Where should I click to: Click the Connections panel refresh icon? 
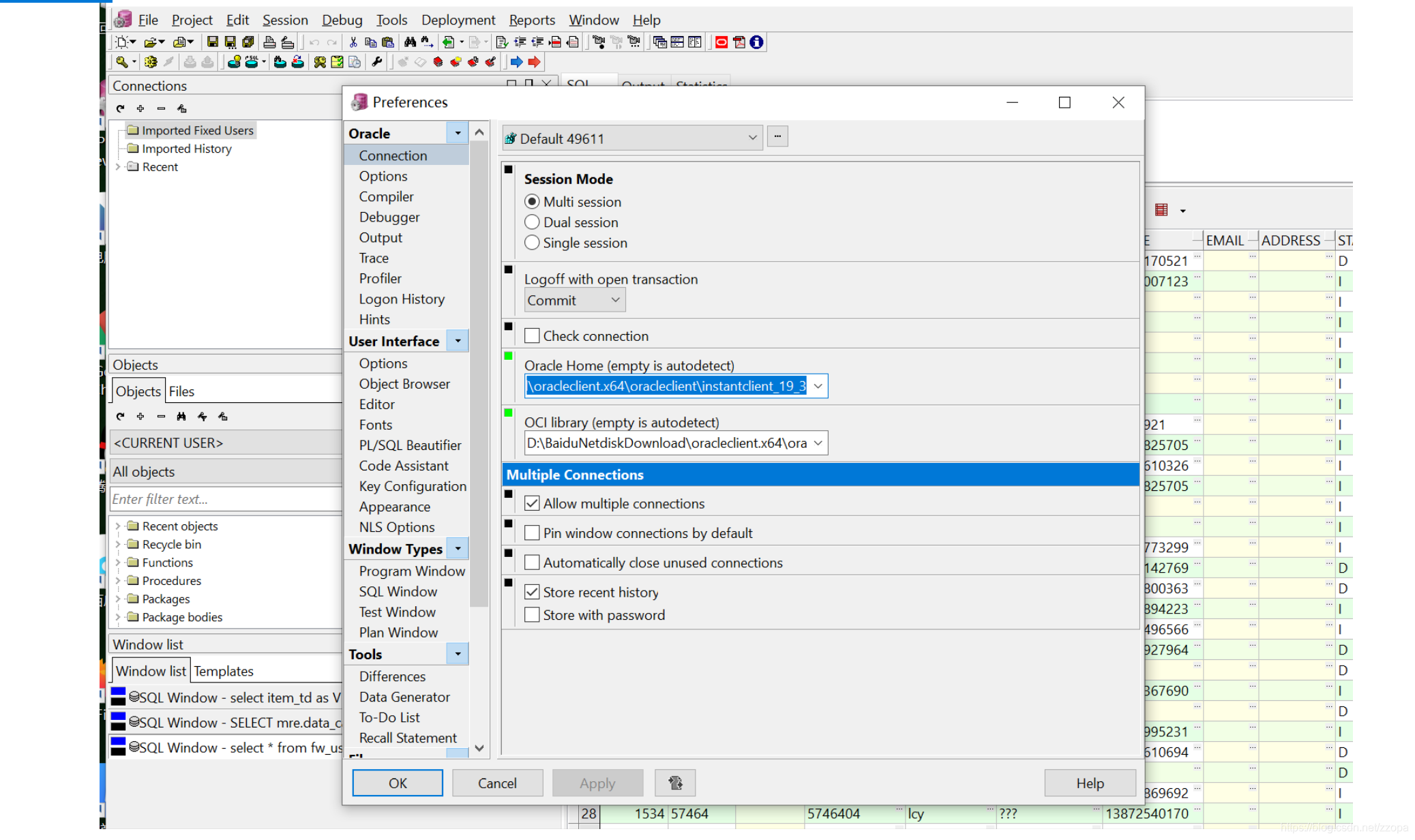coord(120,108)
